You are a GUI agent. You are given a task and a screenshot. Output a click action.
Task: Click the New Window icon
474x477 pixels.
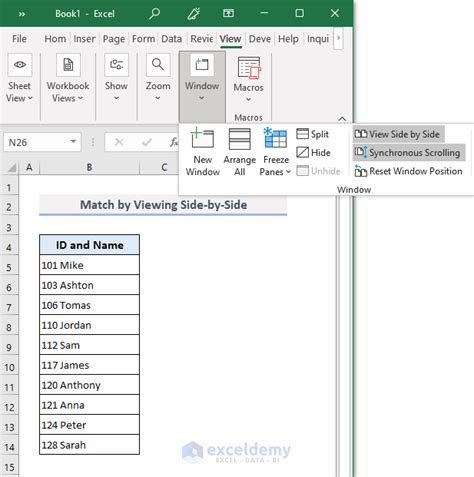[x=202, y=138]
